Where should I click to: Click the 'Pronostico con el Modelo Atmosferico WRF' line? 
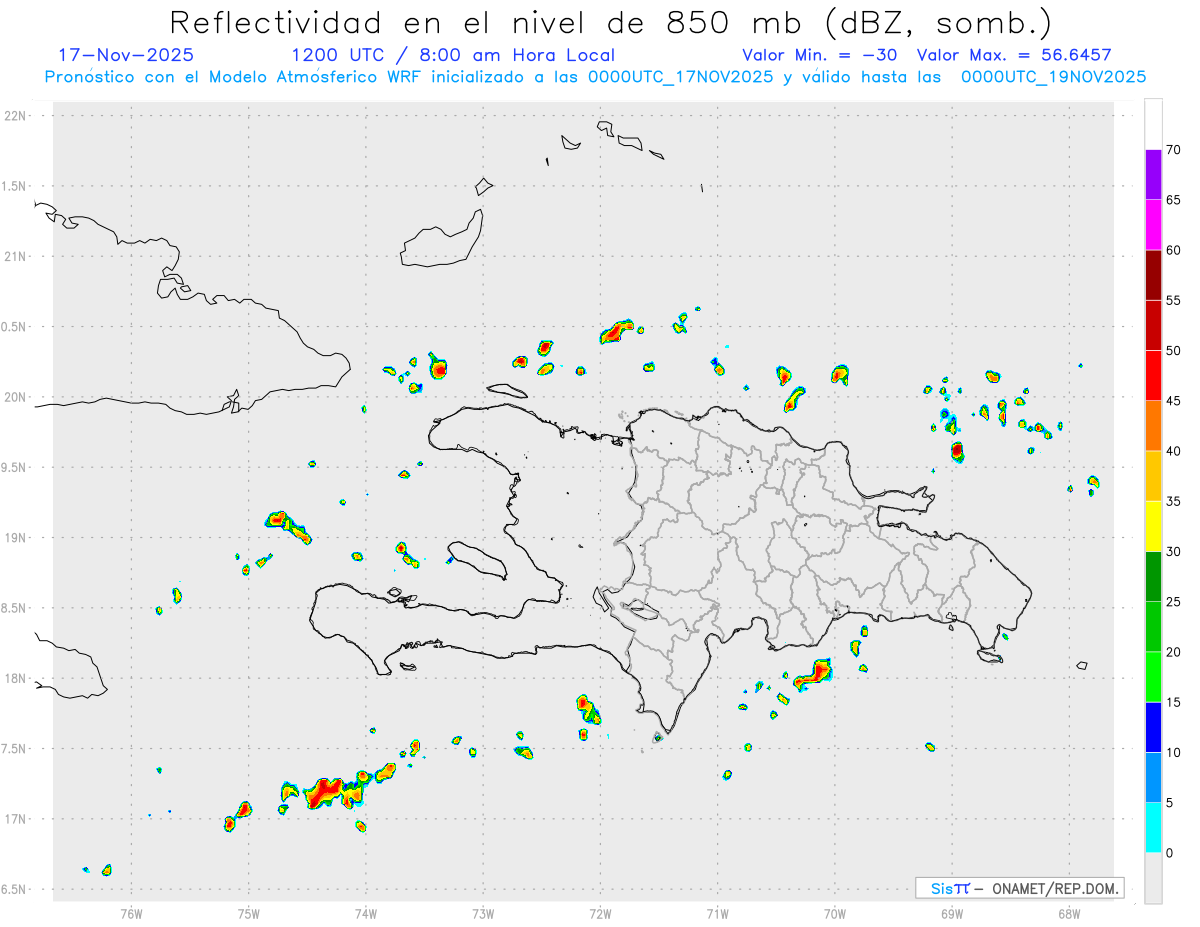coord(595,76)
